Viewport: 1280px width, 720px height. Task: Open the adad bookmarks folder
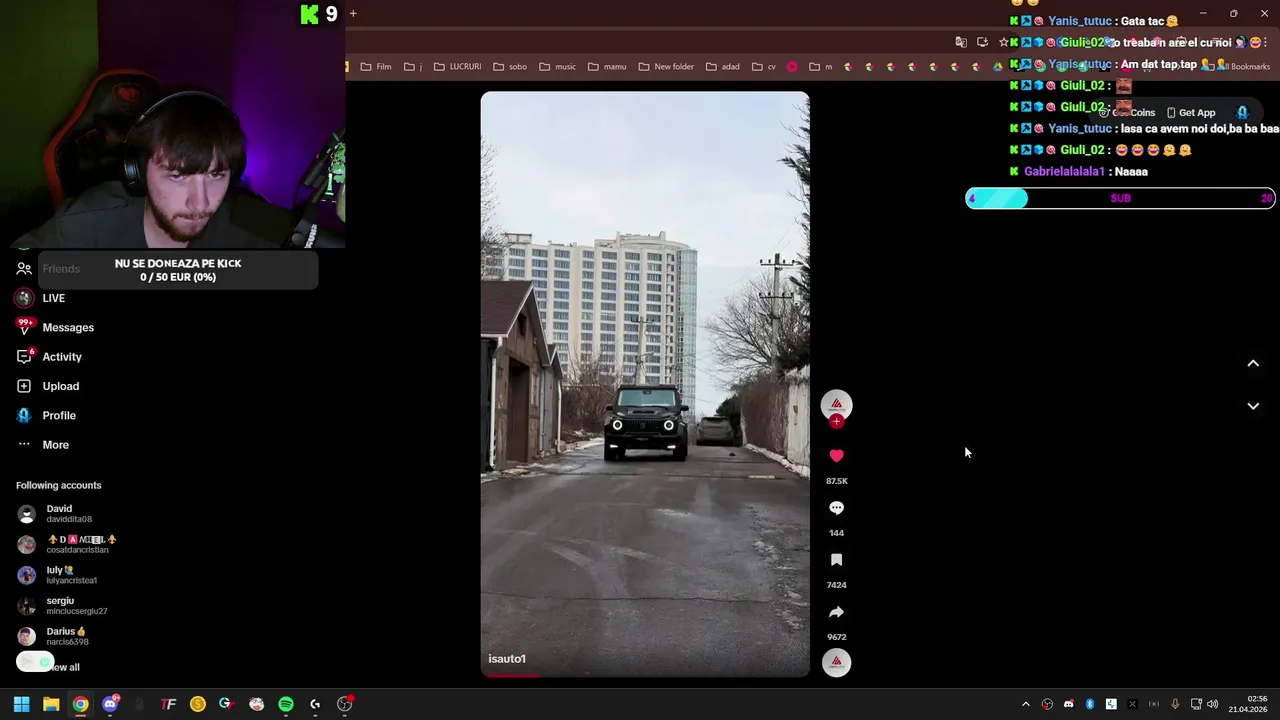723,67
